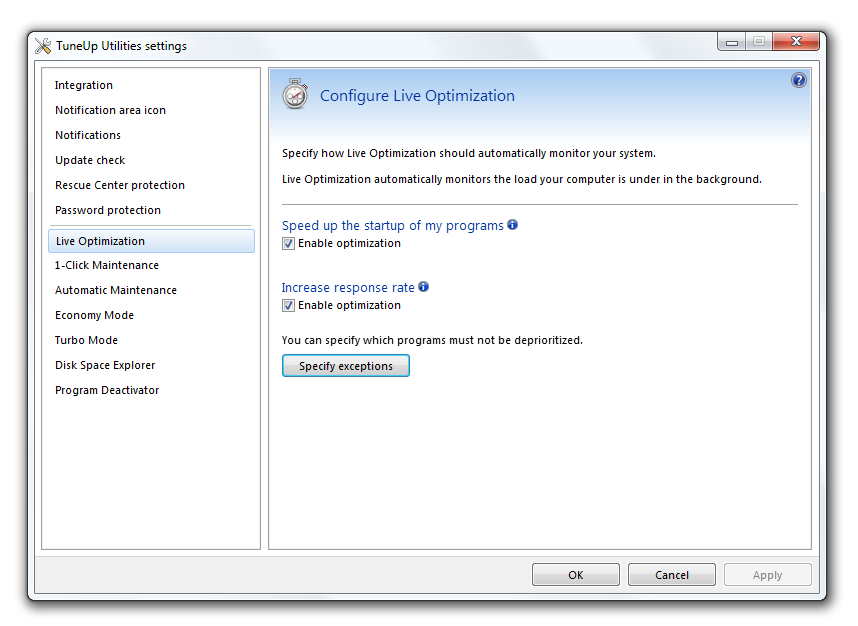Click the stopwatch Live Optimization header icon
This screenshot has height=626, width=858.
coord(295,94)
